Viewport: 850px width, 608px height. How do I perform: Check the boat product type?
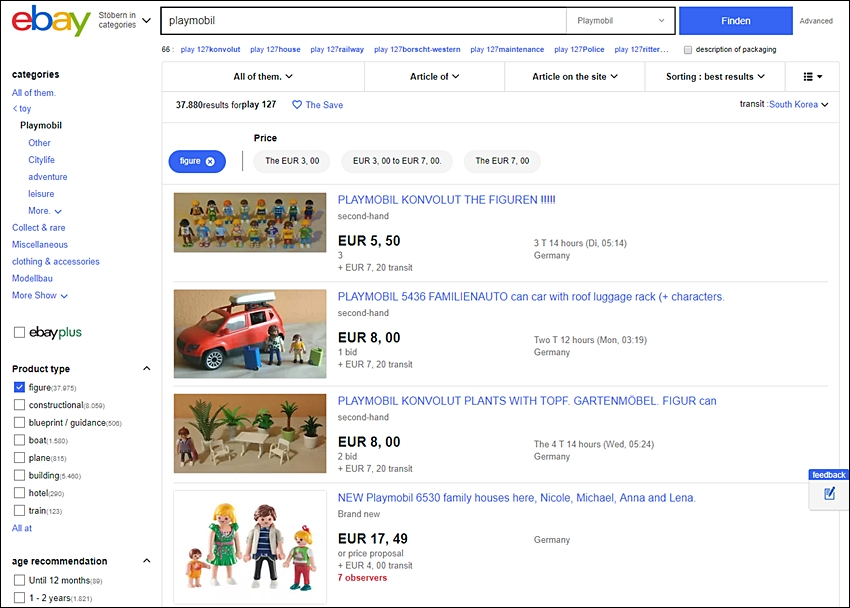[x=19, y=440]
